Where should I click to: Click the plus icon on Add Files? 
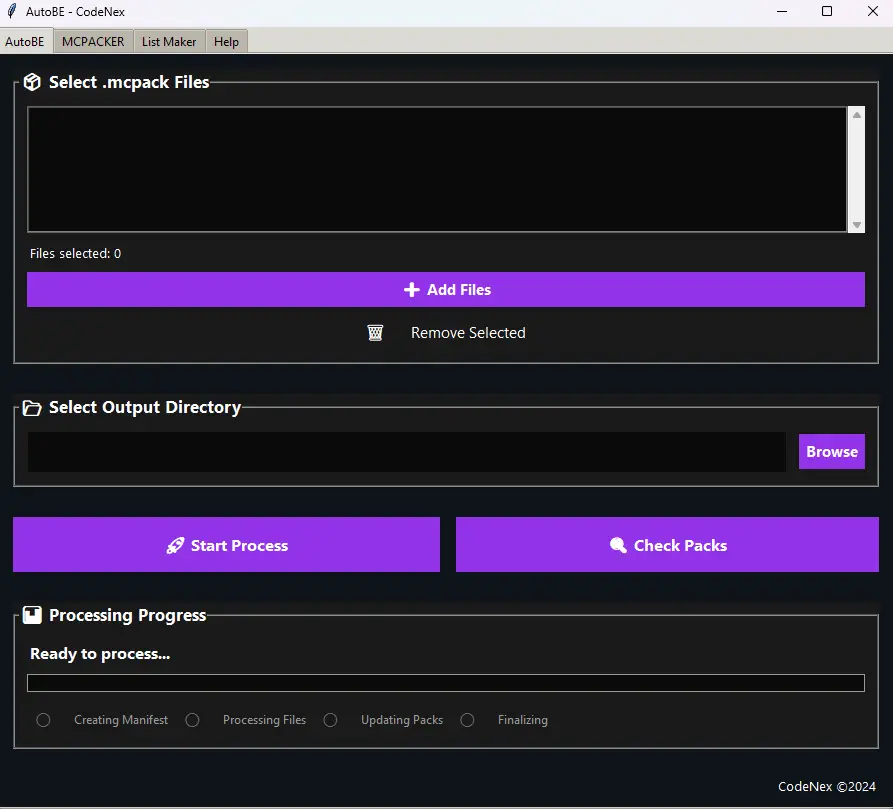tap(411, 290)
